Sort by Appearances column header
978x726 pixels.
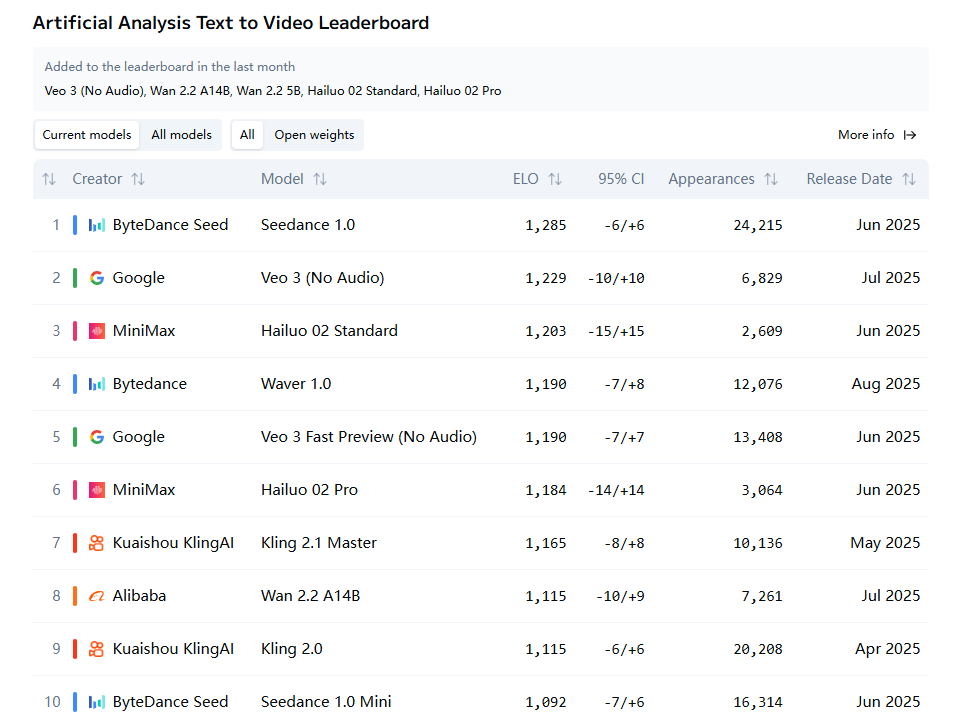tap(711, 179)
